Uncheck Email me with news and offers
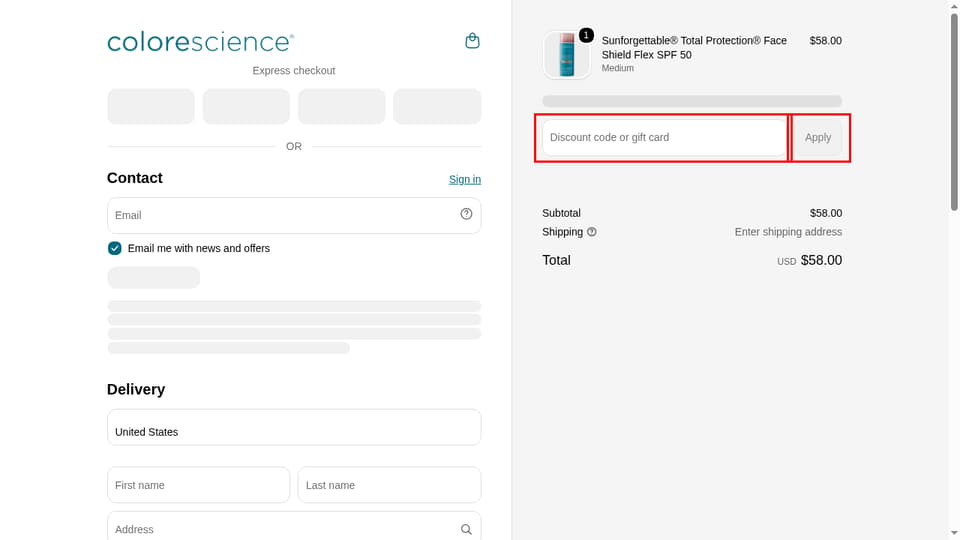Image resolution: width=960 pixels, height=540 pixels. coord(114,248)
